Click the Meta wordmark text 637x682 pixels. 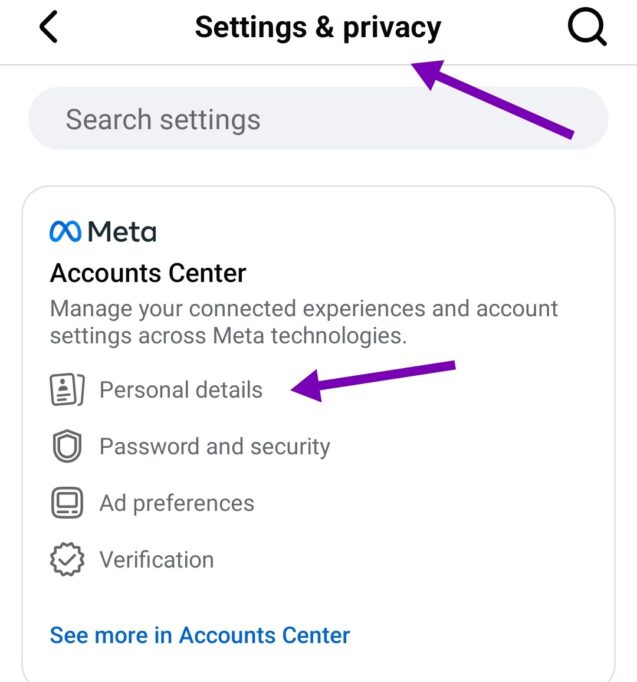121,232
